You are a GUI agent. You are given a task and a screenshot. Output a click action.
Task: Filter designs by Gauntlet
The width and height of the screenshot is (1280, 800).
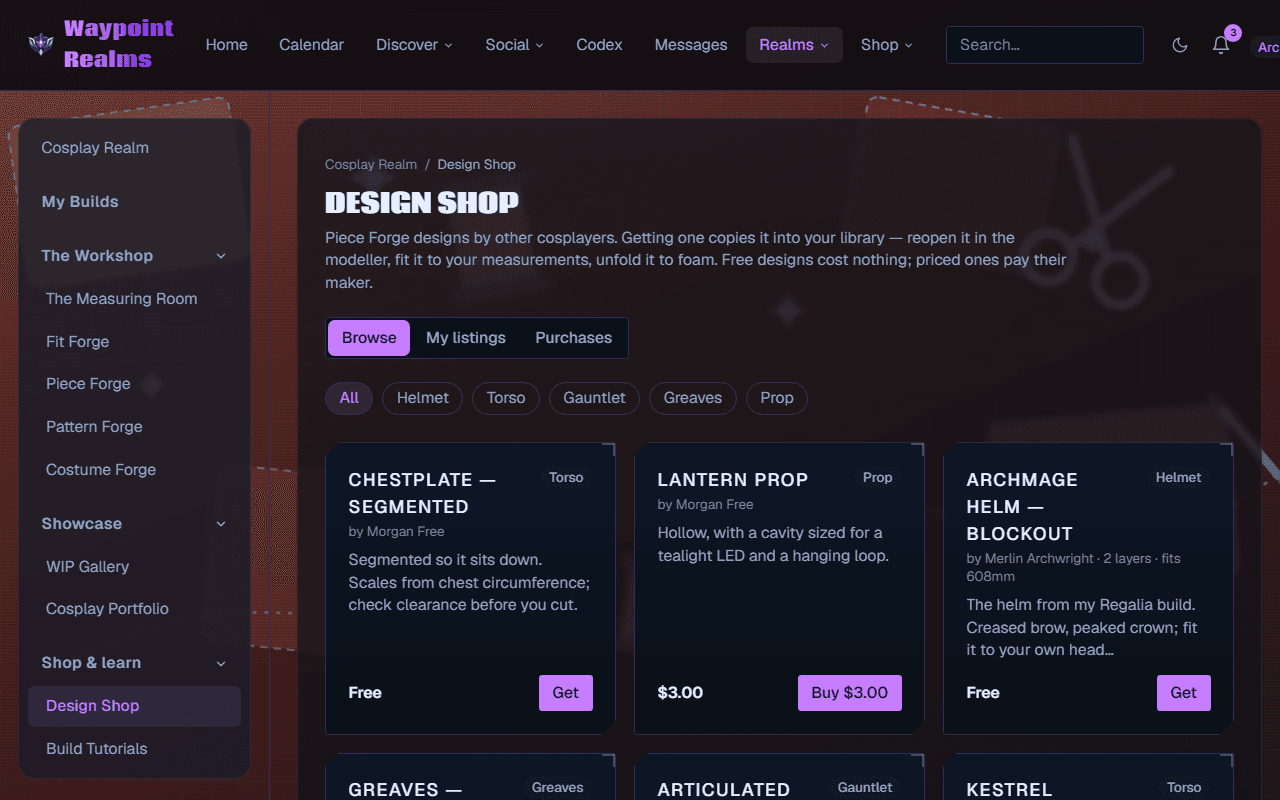pos(594,398)
